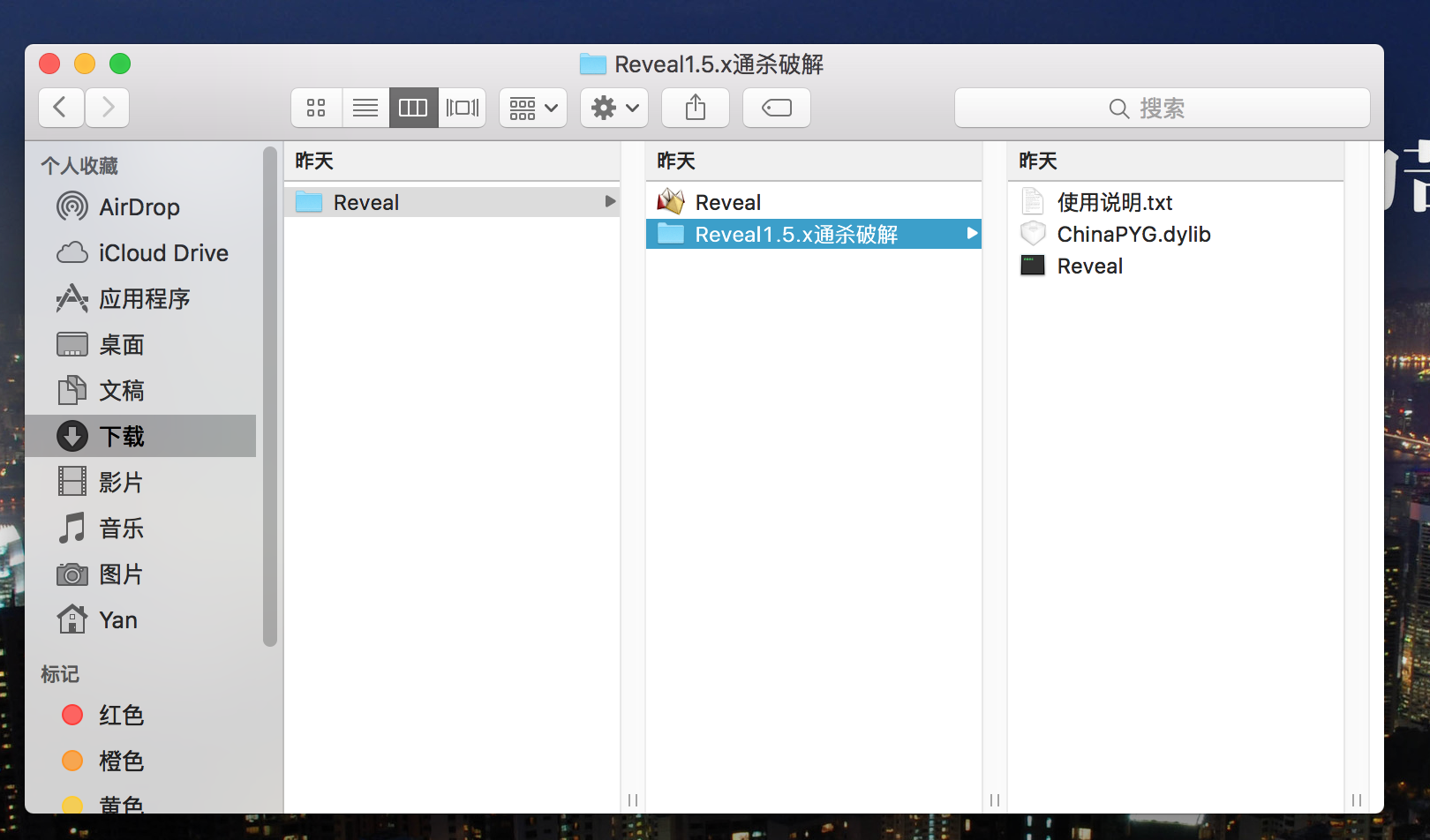Switch to list view
The image size is (1430, 840).
coord(365,108)
